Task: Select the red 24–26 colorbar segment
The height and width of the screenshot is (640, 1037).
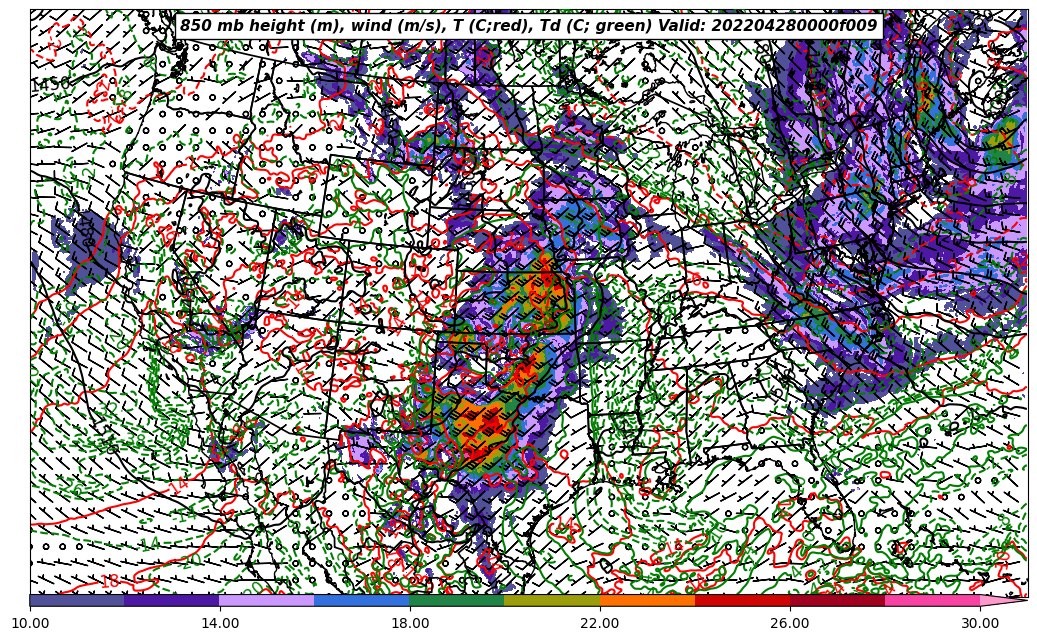Action: coord(742,600)
